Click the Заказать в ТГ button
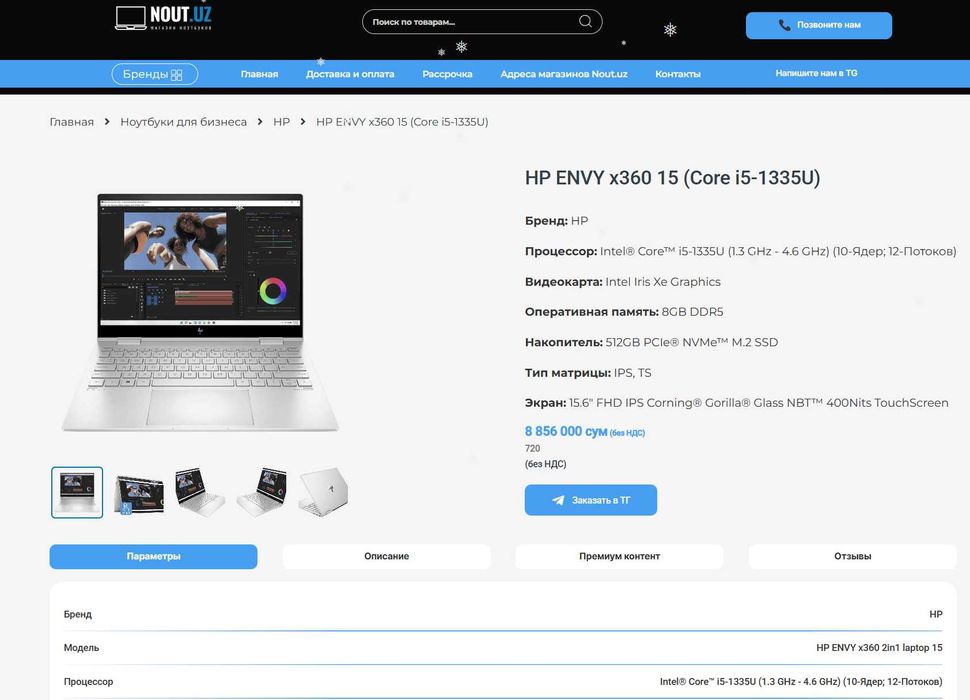The width and height of the screenshot is (970, 700). [591, 500]
